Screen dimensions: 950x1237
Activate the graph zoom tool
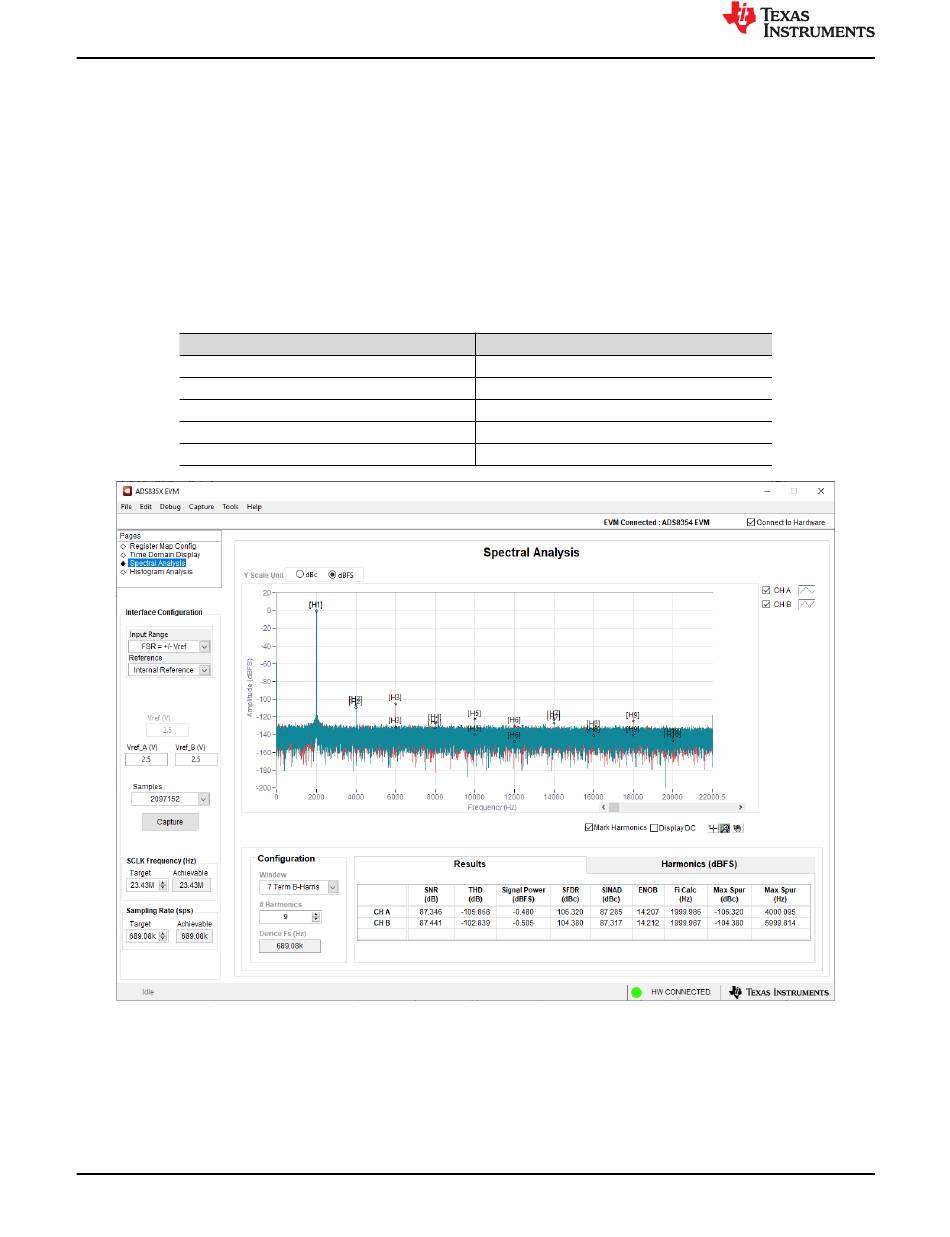(x=725, y=828)
